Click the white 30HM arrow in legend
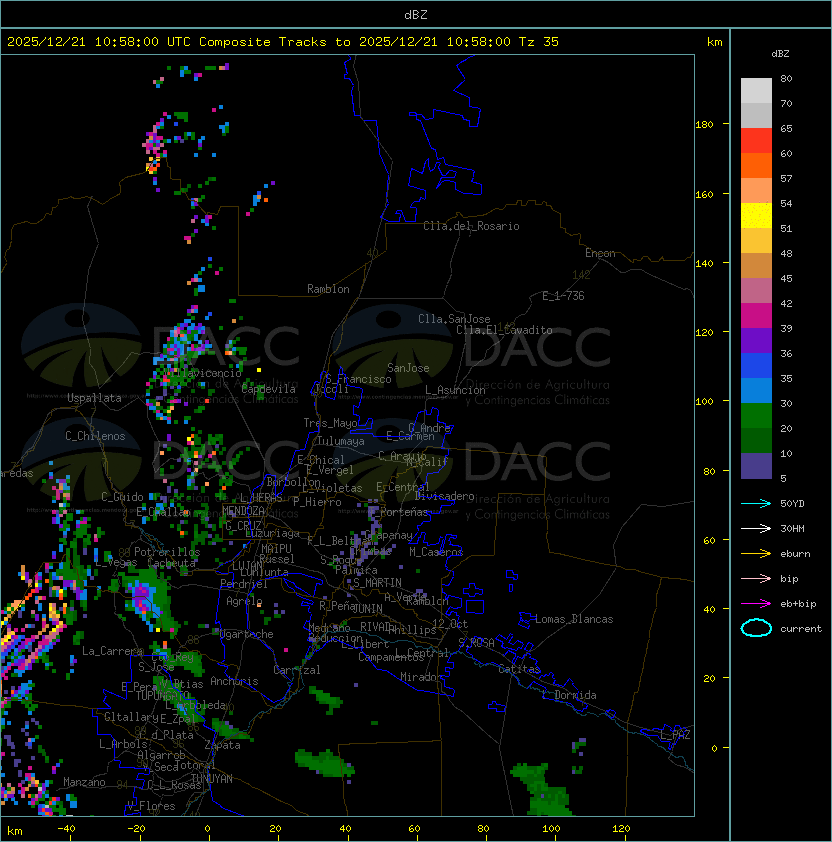The image size is (832, 842). click(756, 528)
